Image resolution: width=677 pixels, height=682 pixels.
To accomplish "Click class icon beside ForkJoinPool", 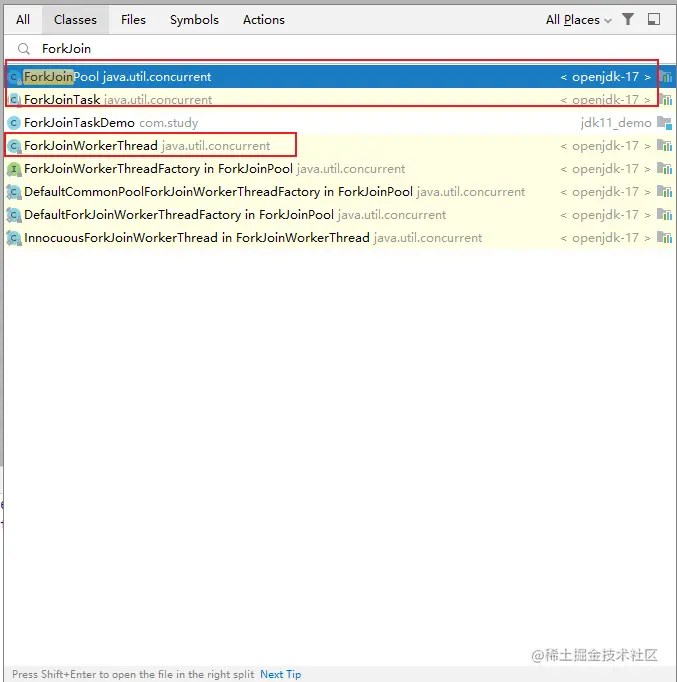I will point(14,77).
